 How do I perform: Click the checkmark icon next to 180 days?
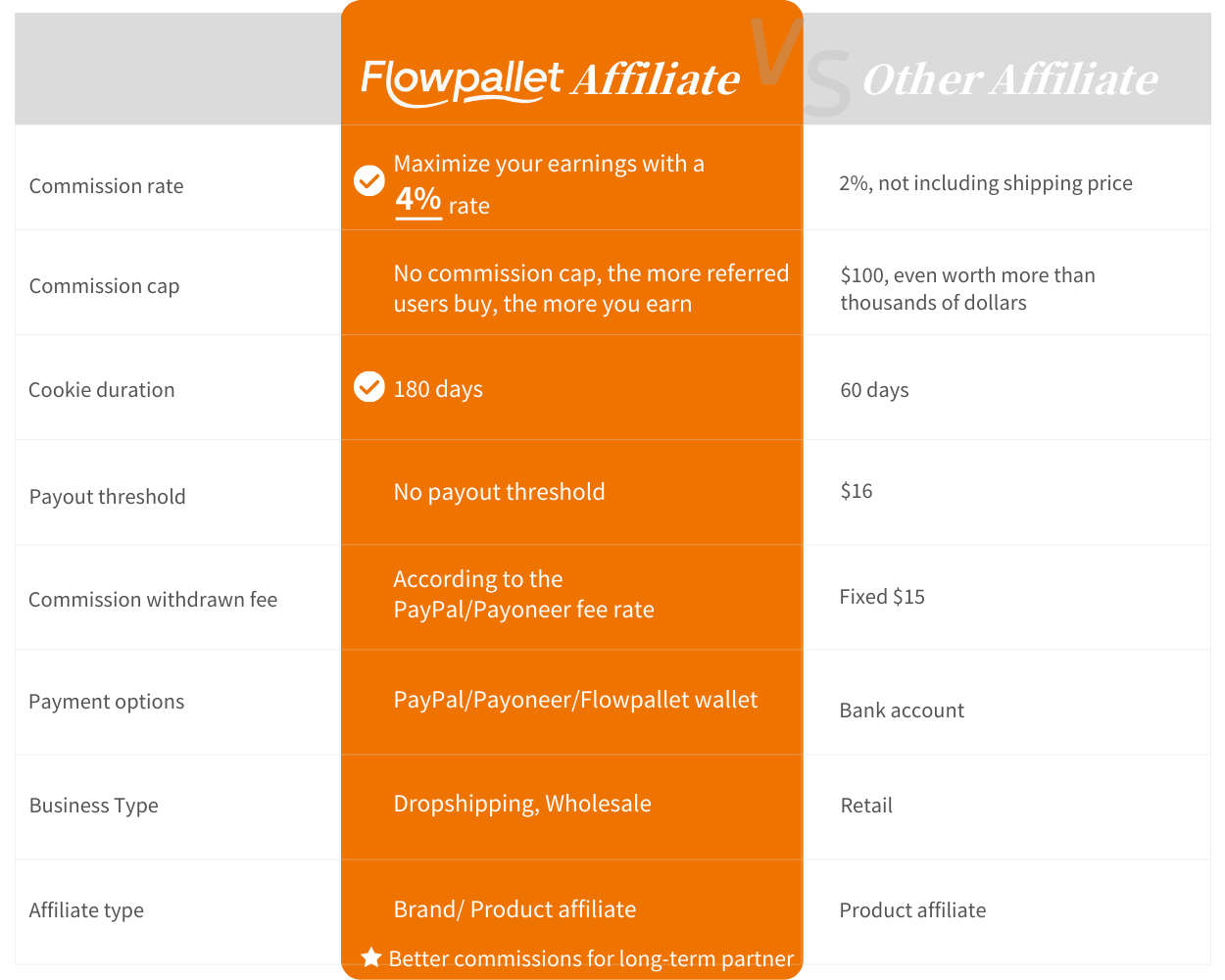(369, 387)
